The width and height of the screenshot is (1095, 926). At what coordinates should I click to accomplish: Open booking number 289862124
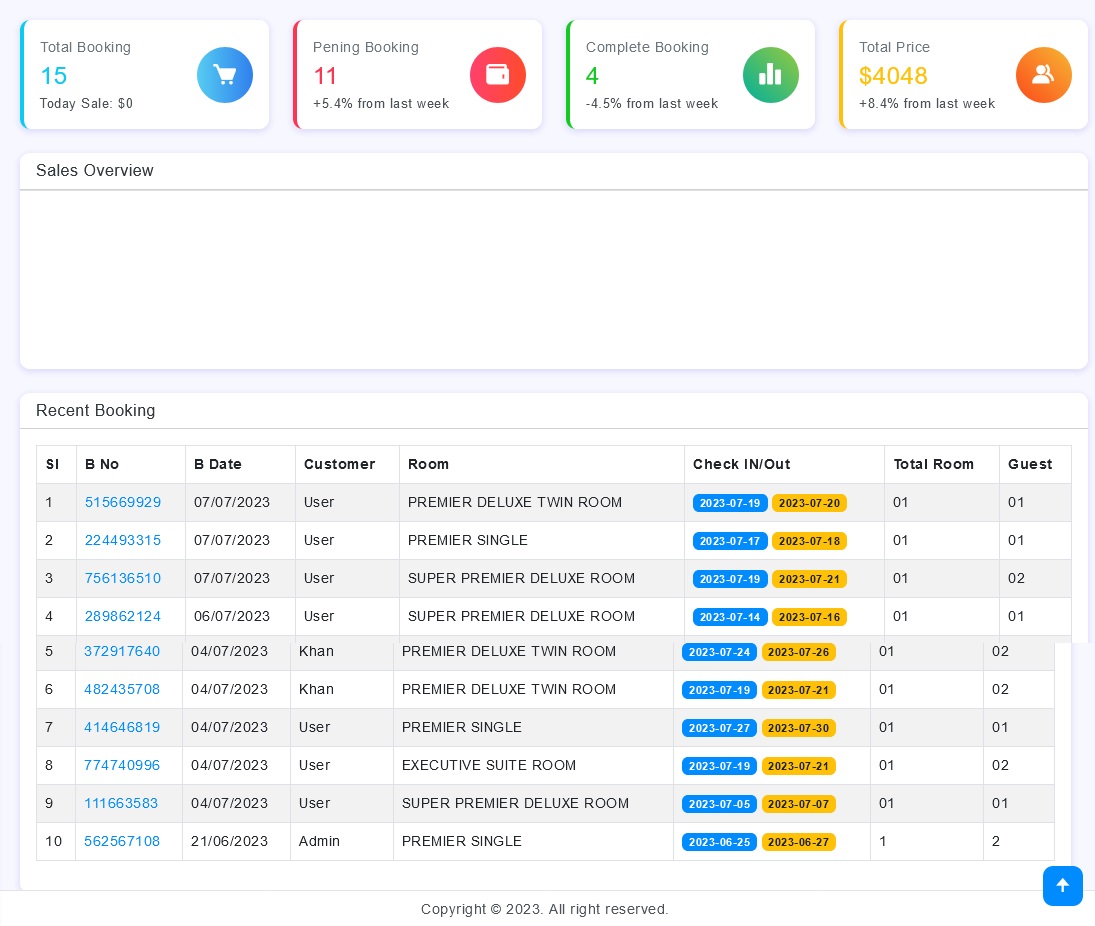(x=123, y=616)
